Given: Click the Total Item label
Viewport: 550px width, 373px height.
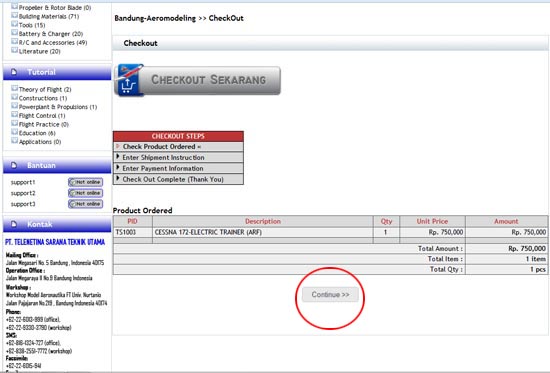Looking at the screenshot, I should click(x=445, y=259).
